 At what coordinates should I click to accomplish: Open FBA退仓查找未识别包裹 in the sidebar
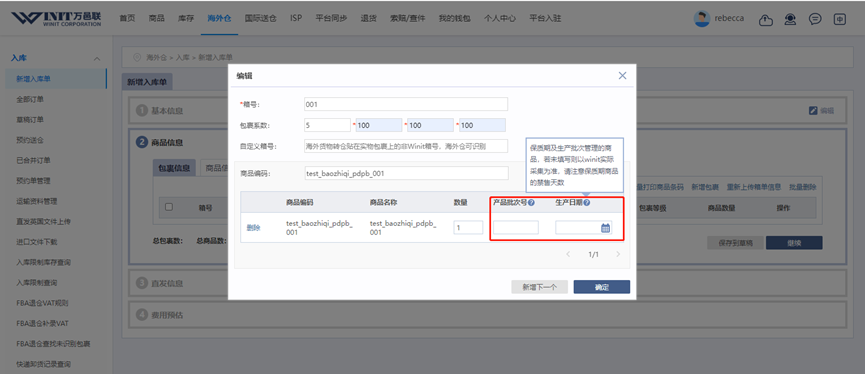pos(54,344)
